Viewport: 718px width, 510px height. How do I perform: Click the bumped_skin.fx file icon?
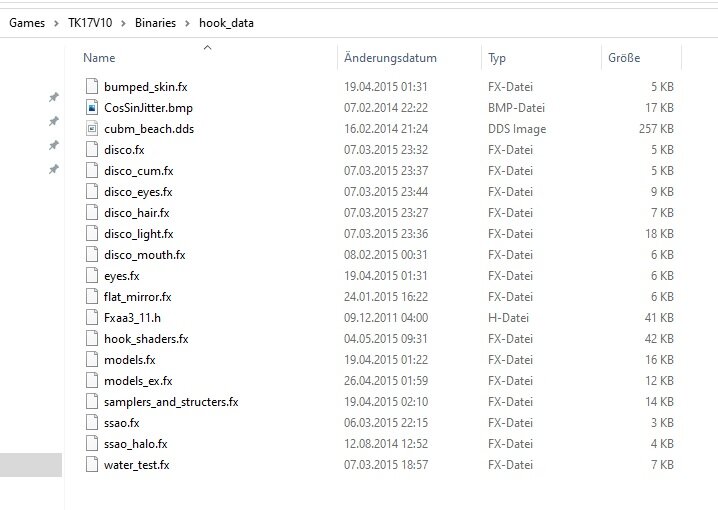tap(92, 87)
